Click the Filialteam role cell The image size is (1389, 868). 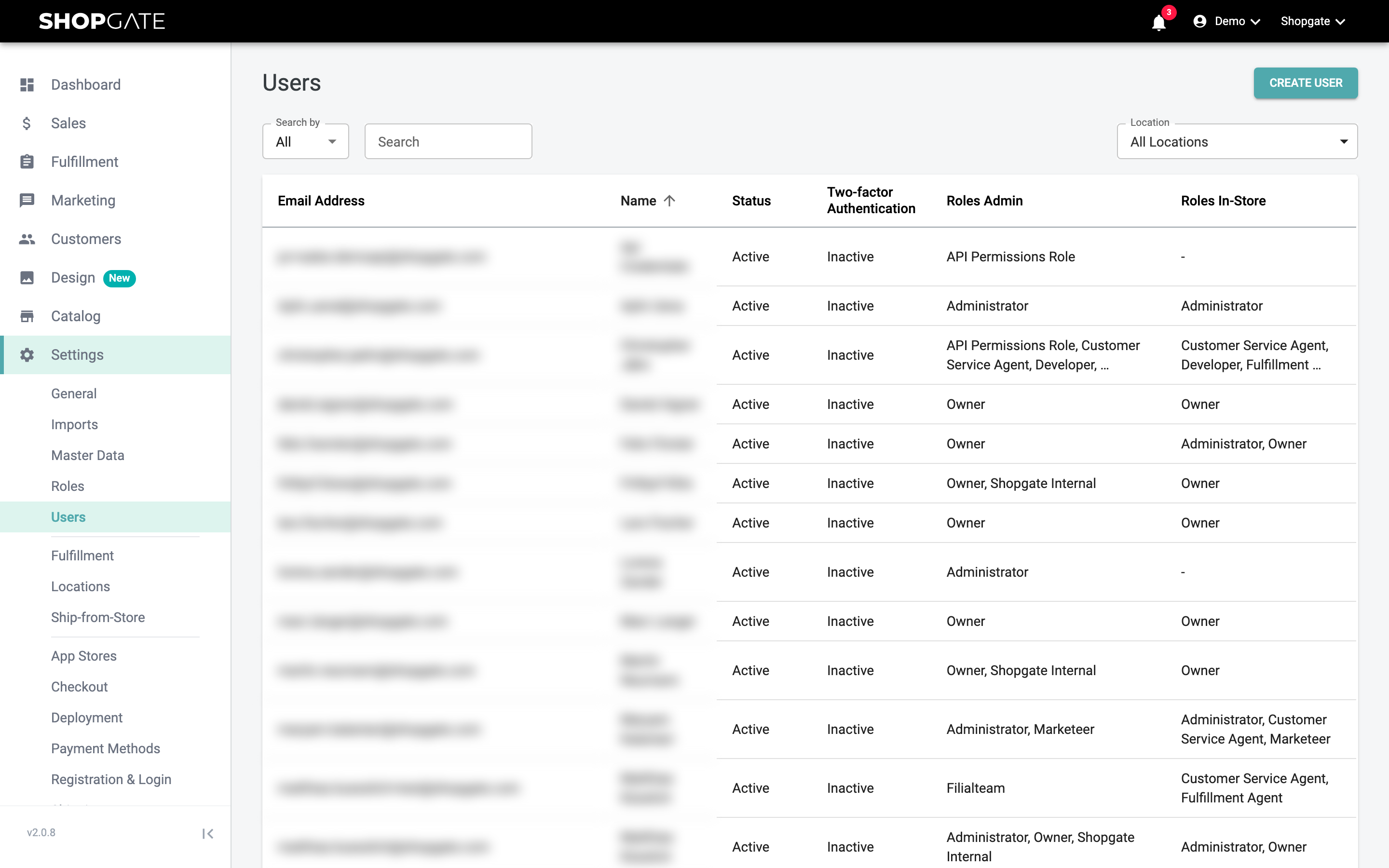tap(975, 787)
